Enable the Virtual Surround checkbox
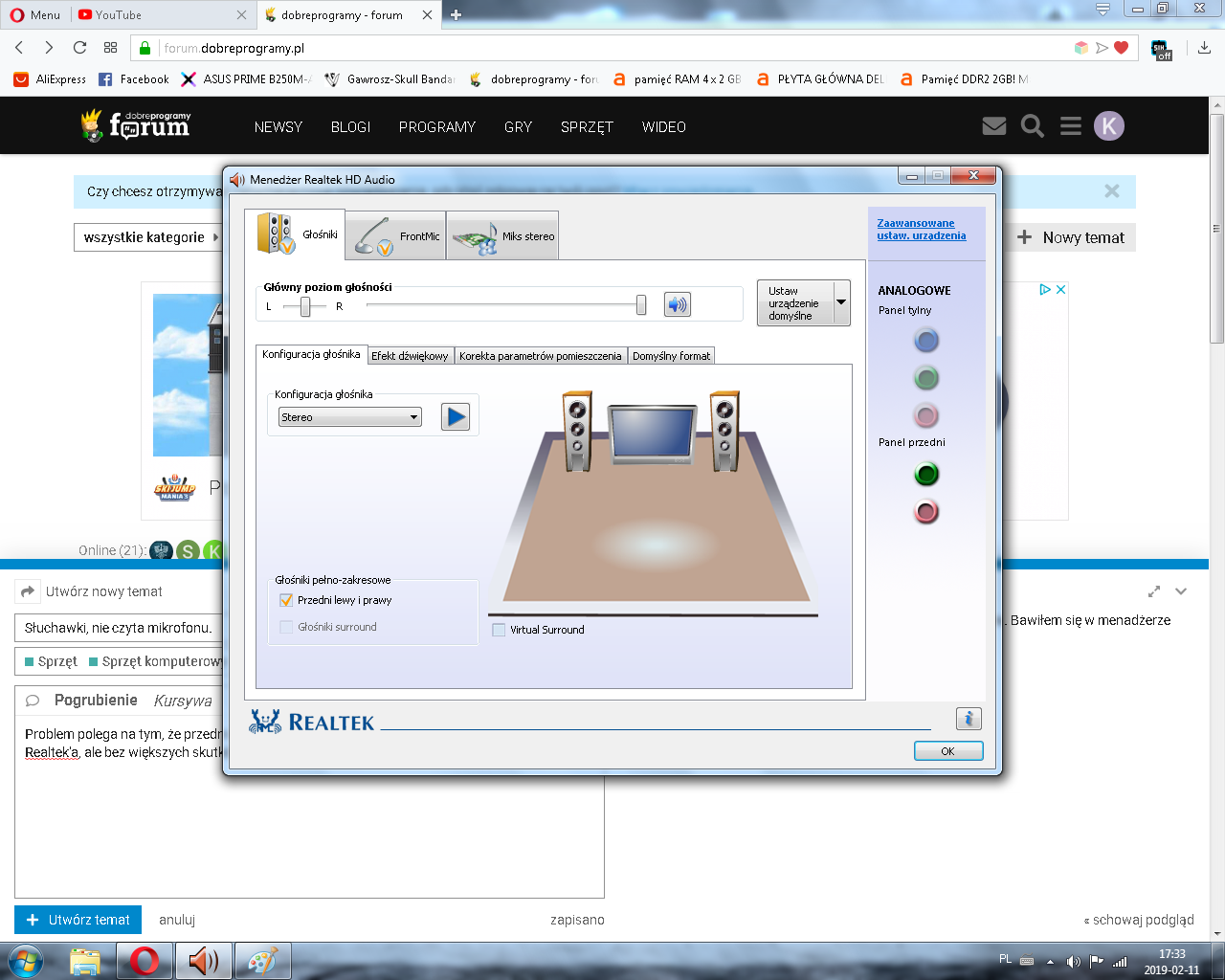1225x980 pixels. [499, 630]
